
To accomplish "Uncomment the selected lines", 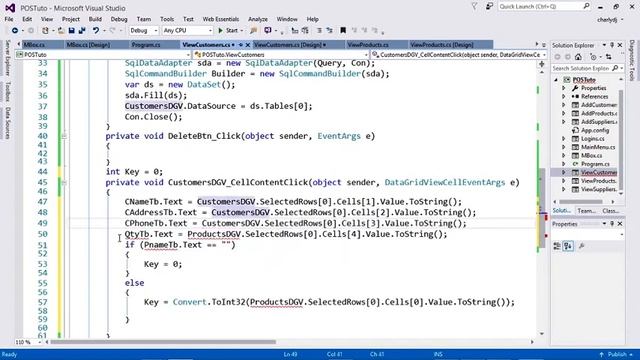I will coord(329,31).
